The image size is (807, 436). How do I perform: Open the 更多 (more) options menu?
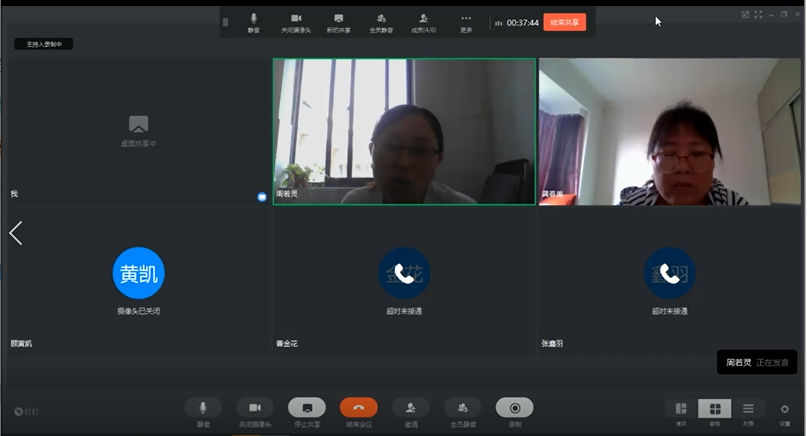466,20
